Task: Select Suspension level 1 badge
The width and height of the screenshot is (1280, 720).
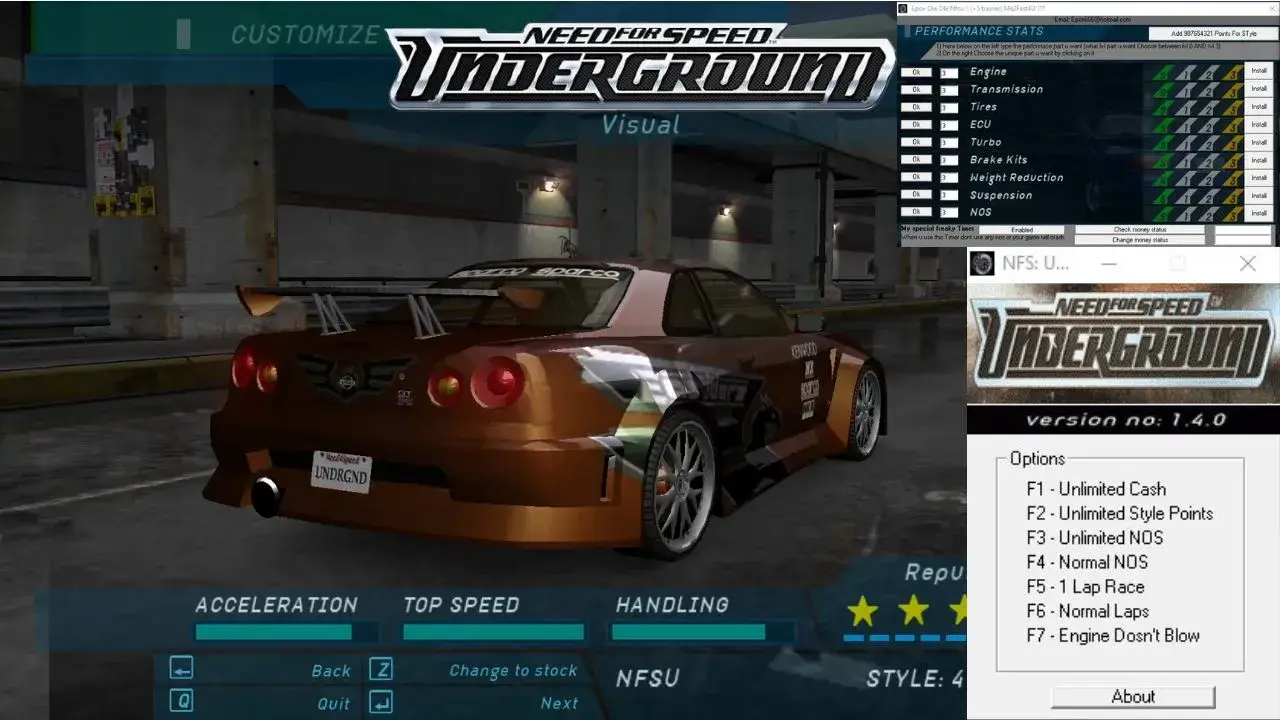Action: [x=1186, y=196]
